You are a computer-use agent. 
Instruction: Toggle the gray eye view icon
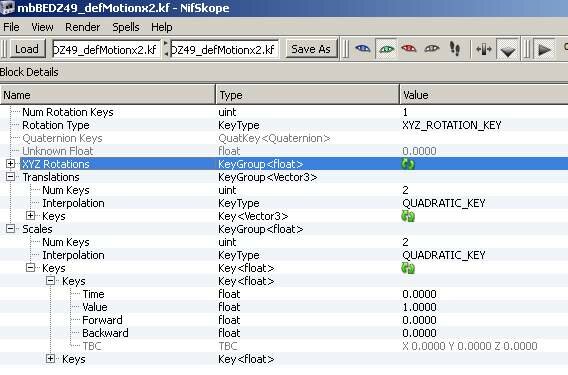click(432, 49)
